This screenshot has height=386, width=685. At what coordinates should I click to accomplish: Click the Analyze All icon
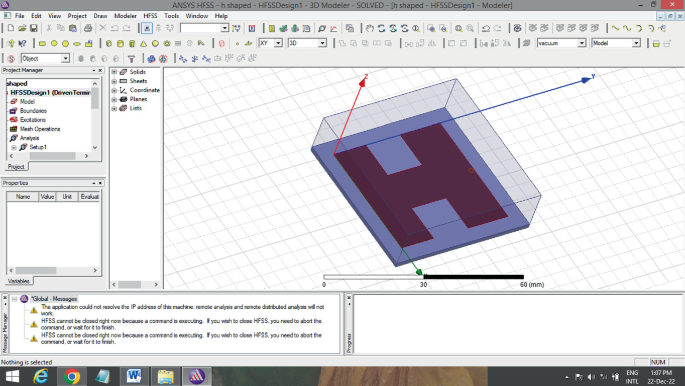click(x=295, y=28)
